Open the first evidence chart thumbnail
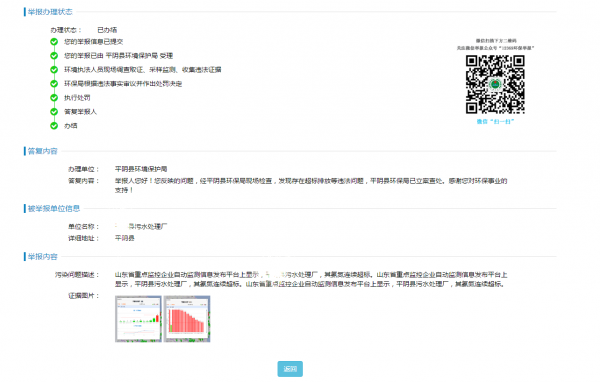Image resolution: width=600 pixels, height=382 pixels. coord(138,318)
